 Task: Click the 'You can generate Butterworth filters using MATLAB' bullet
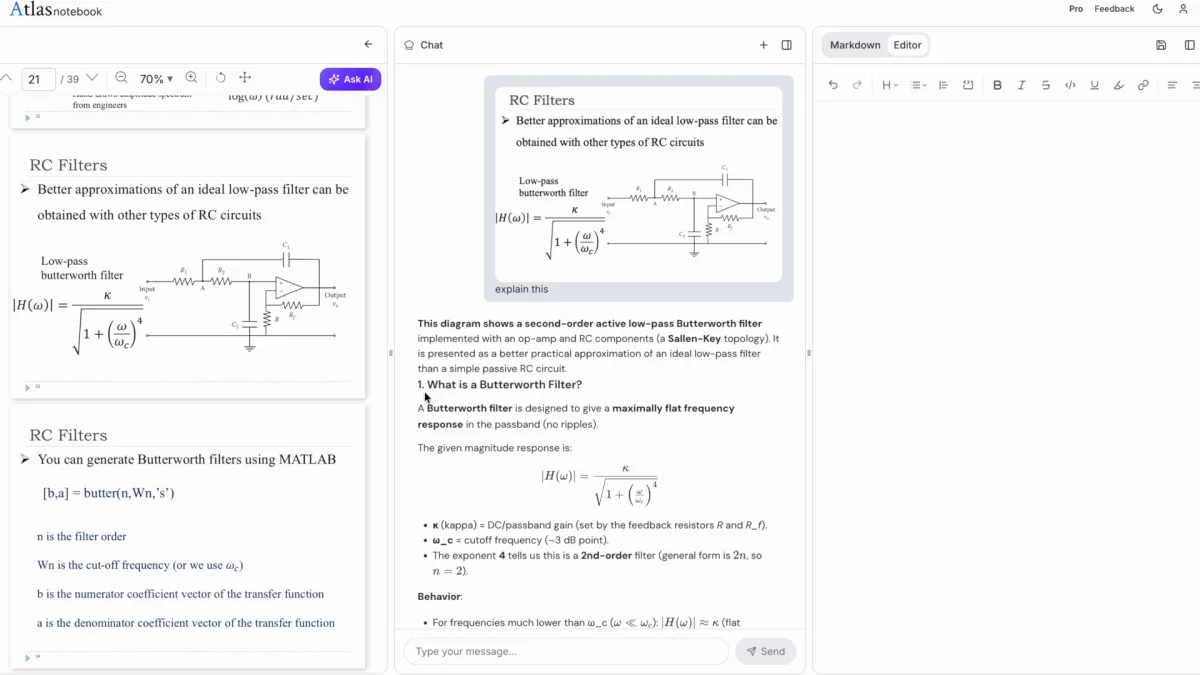(186, 460)
